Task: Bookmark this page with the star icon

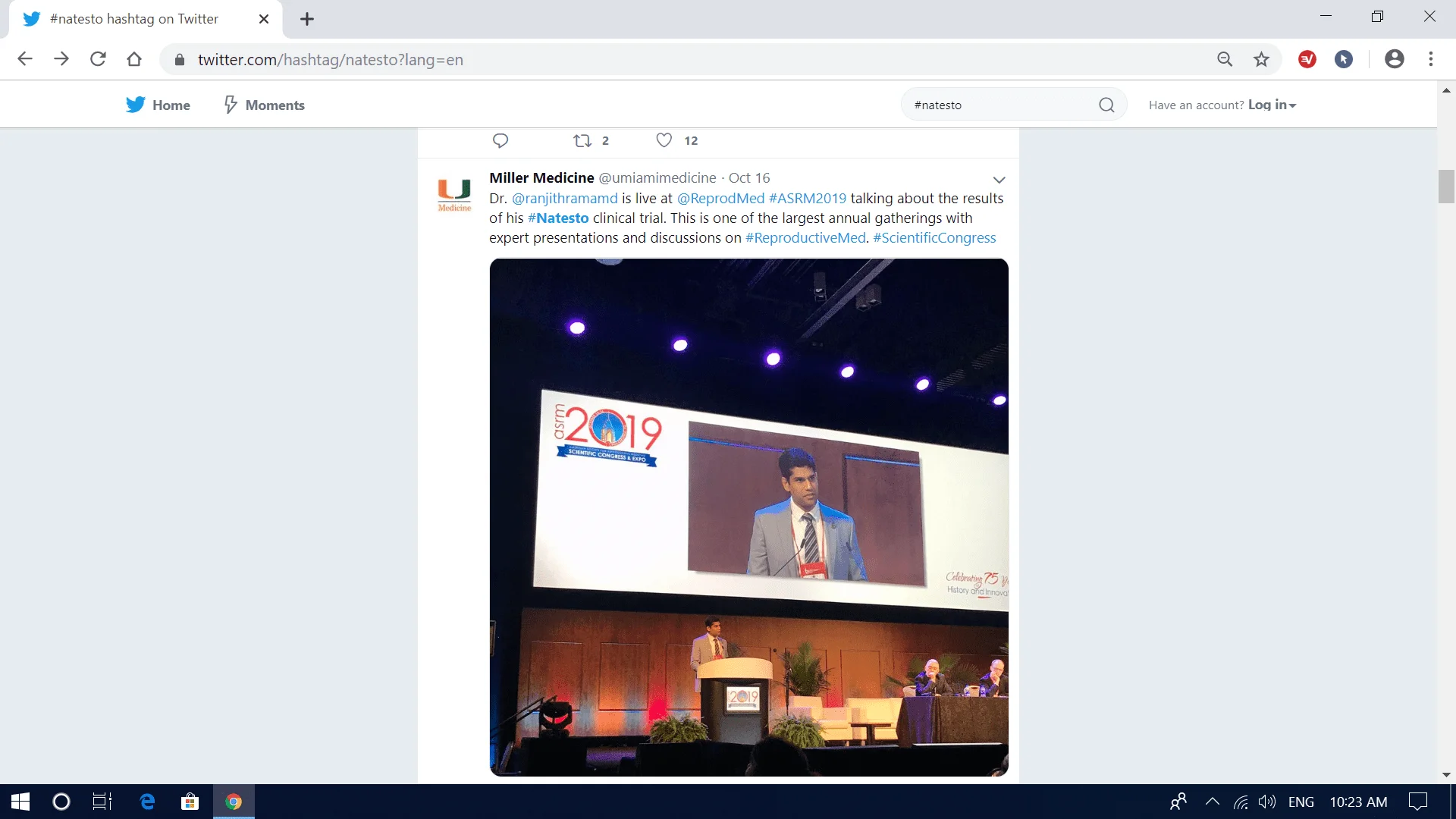Action: pyautogui.click(x=1261, y=59)
